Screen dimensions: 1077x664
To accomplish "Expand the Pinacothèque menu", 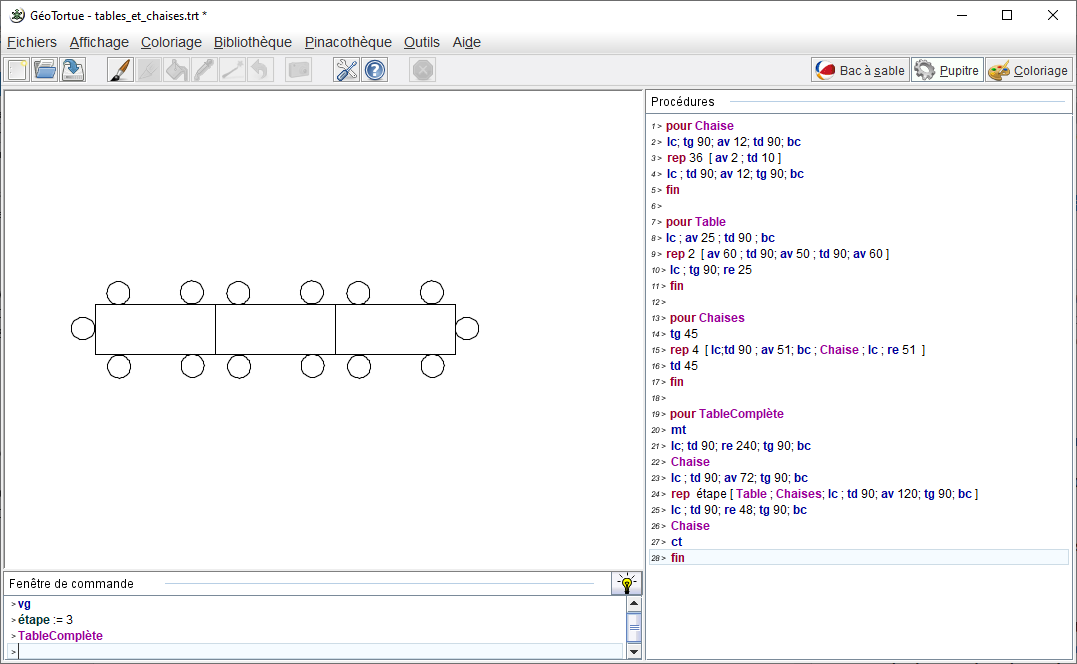I will [348, 42].
